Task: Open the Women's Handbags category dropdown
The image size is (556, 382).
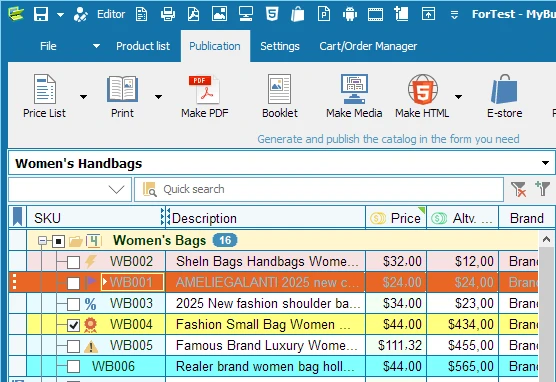Action: (545, 163)
